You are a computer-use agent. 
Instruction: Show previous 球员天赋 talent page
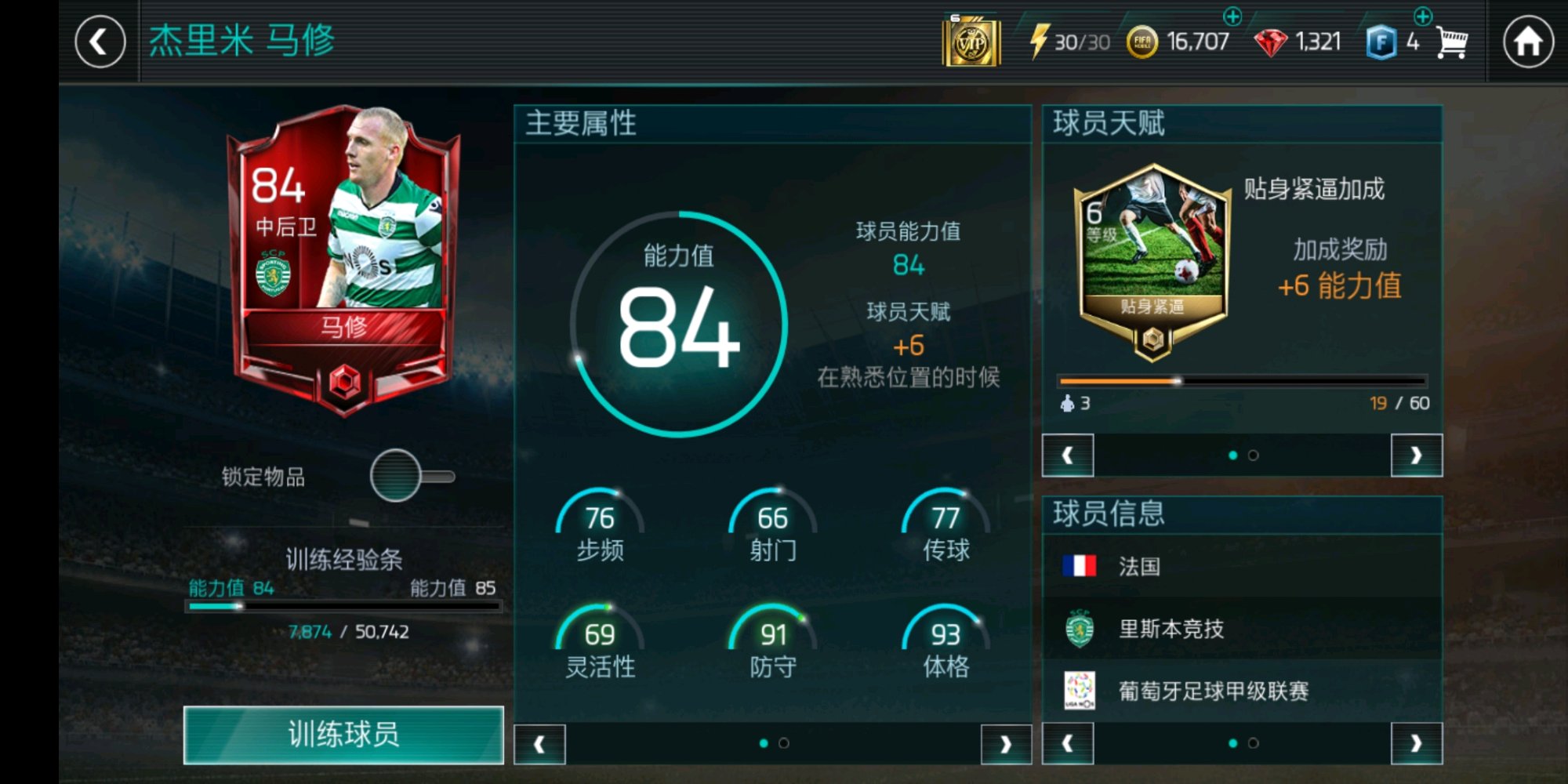tap(1068, 455)
